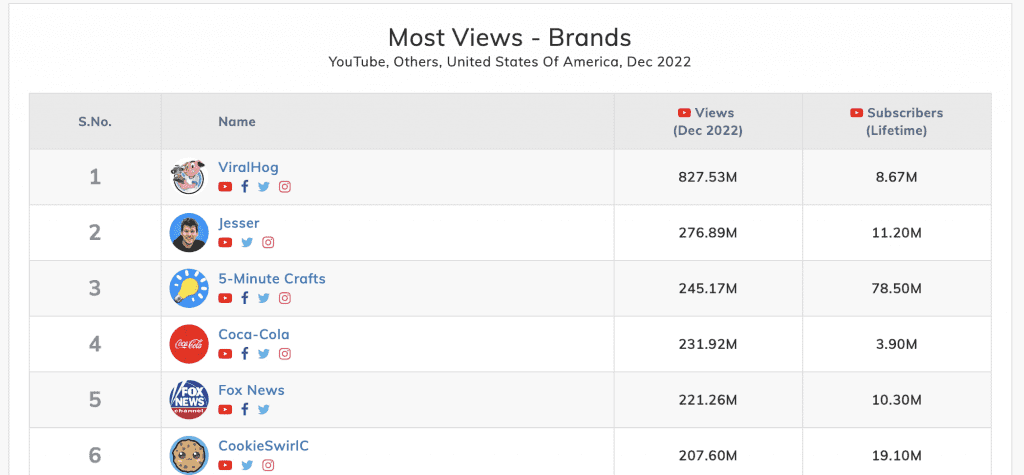
Task: Click the Fox News logo thumbnail
Action: tap(189, 399)
